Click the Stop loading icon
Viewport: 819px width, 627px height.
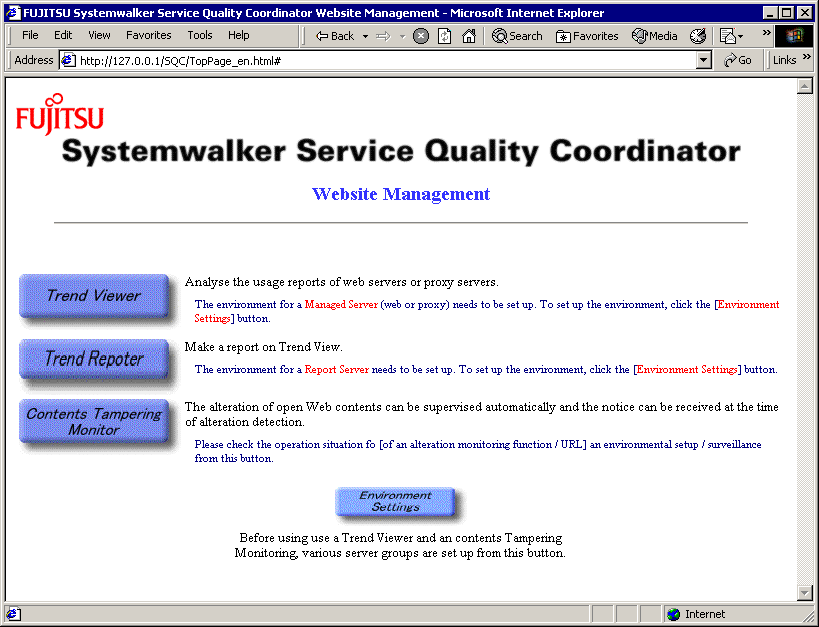click(420, 36)
